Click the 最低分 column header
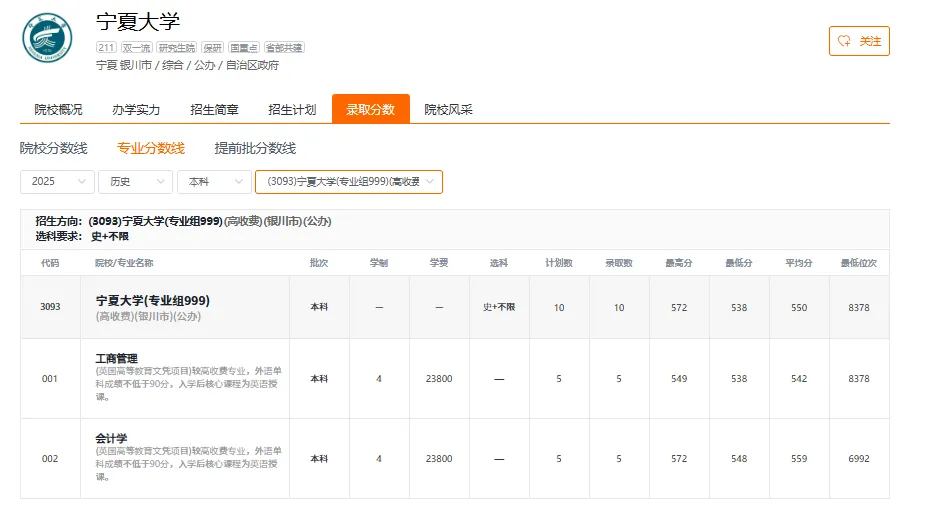The image size is (927, 516). [739, 263]
